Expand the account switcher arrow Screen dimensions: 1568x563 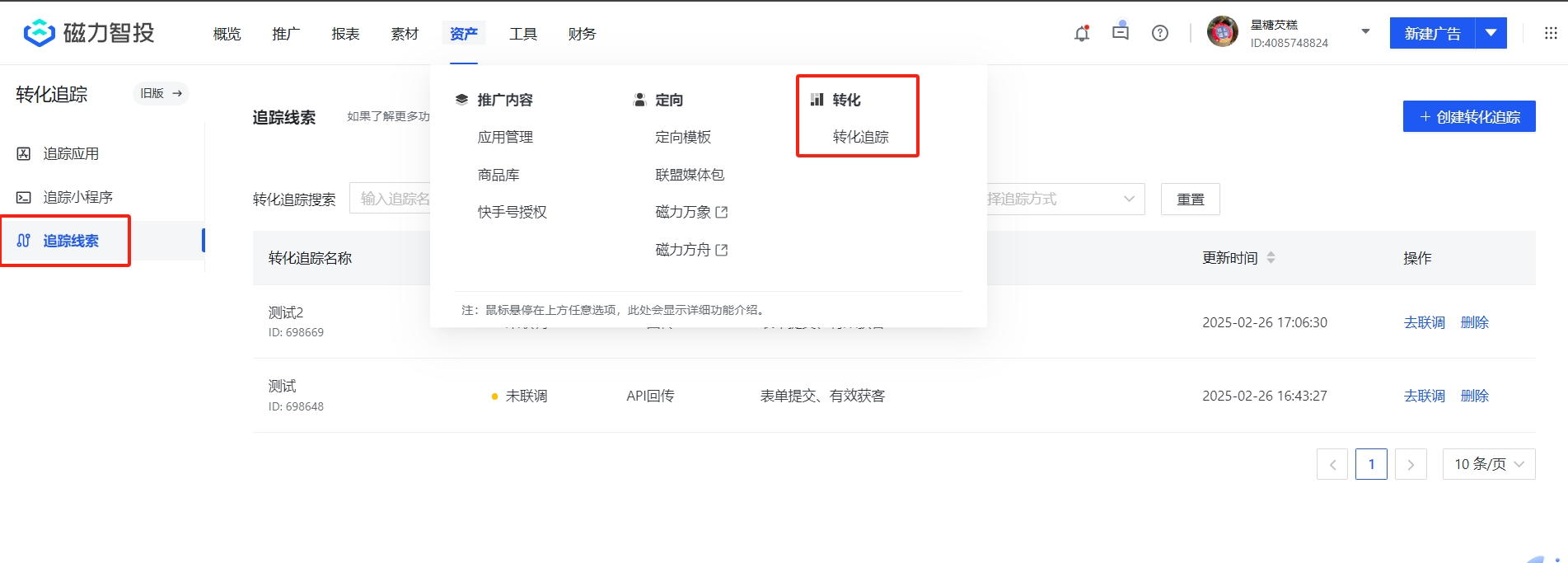(1365, 32)
